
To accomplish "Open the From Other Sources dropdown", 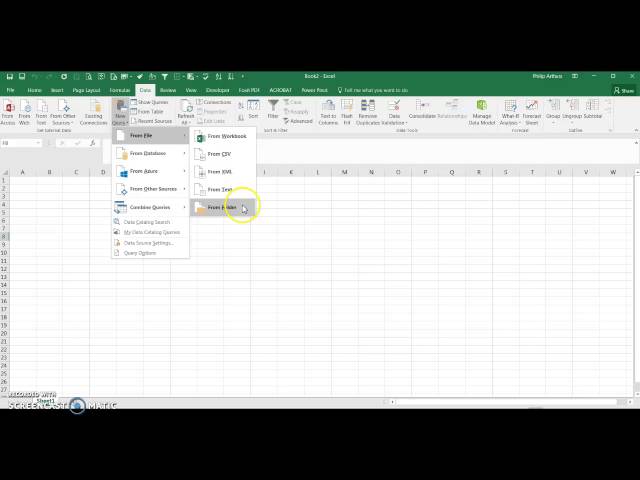I will [63, 111].
